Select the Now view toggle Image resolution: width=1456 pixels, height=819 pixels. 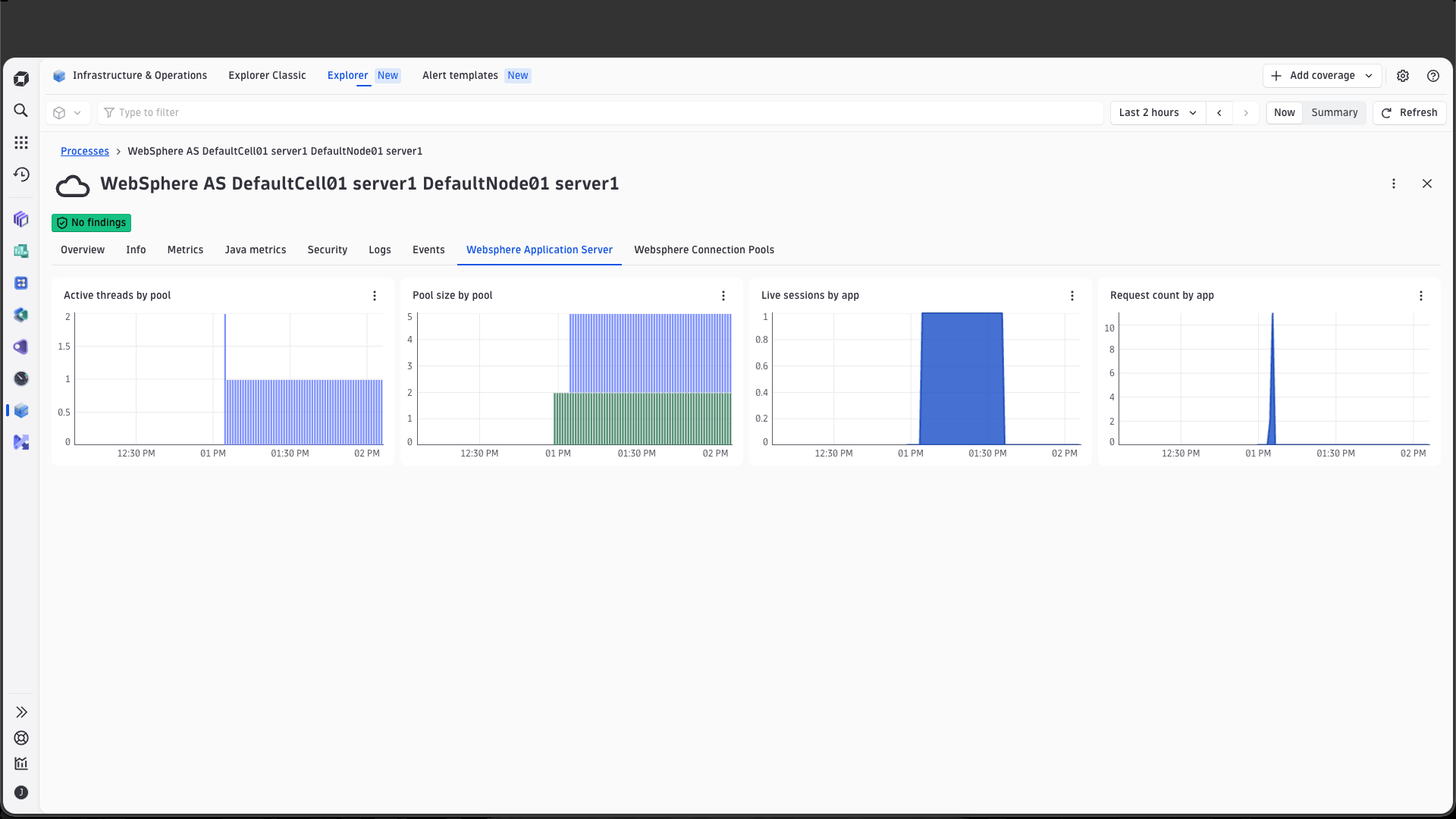pos(1285,113)
